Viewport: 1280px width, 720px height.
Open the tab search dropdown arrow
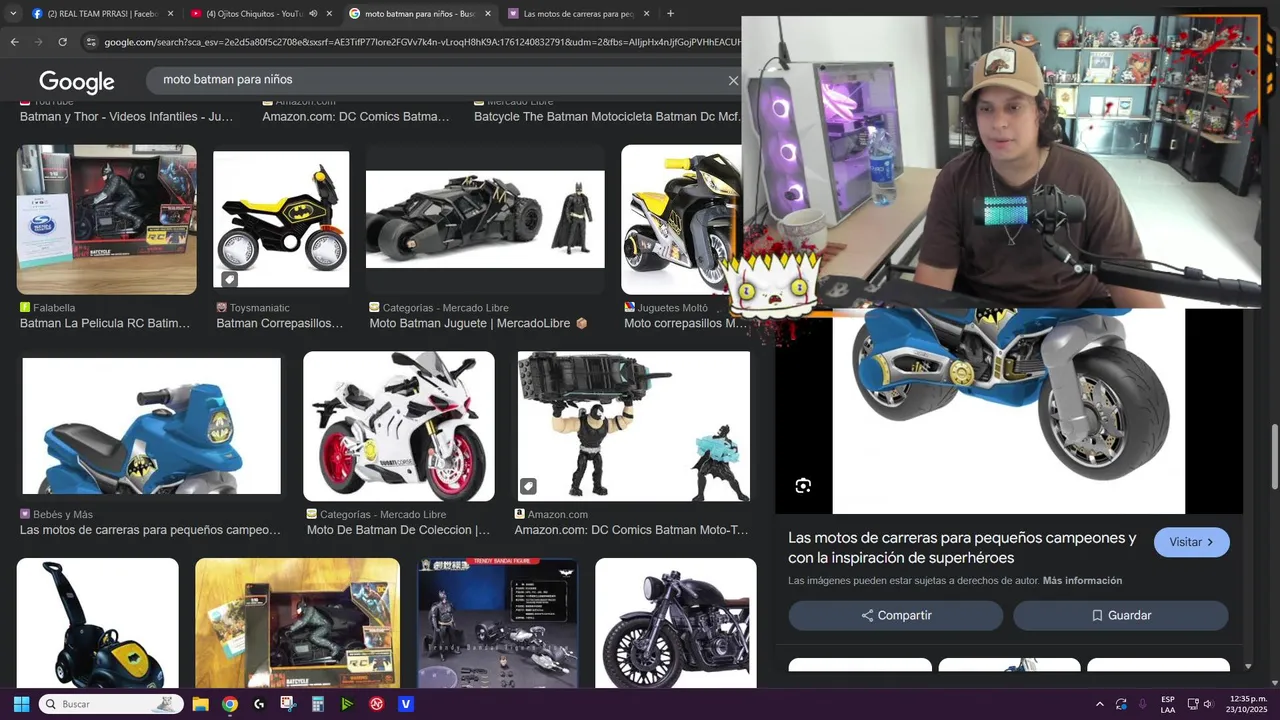tap(13, 13)
